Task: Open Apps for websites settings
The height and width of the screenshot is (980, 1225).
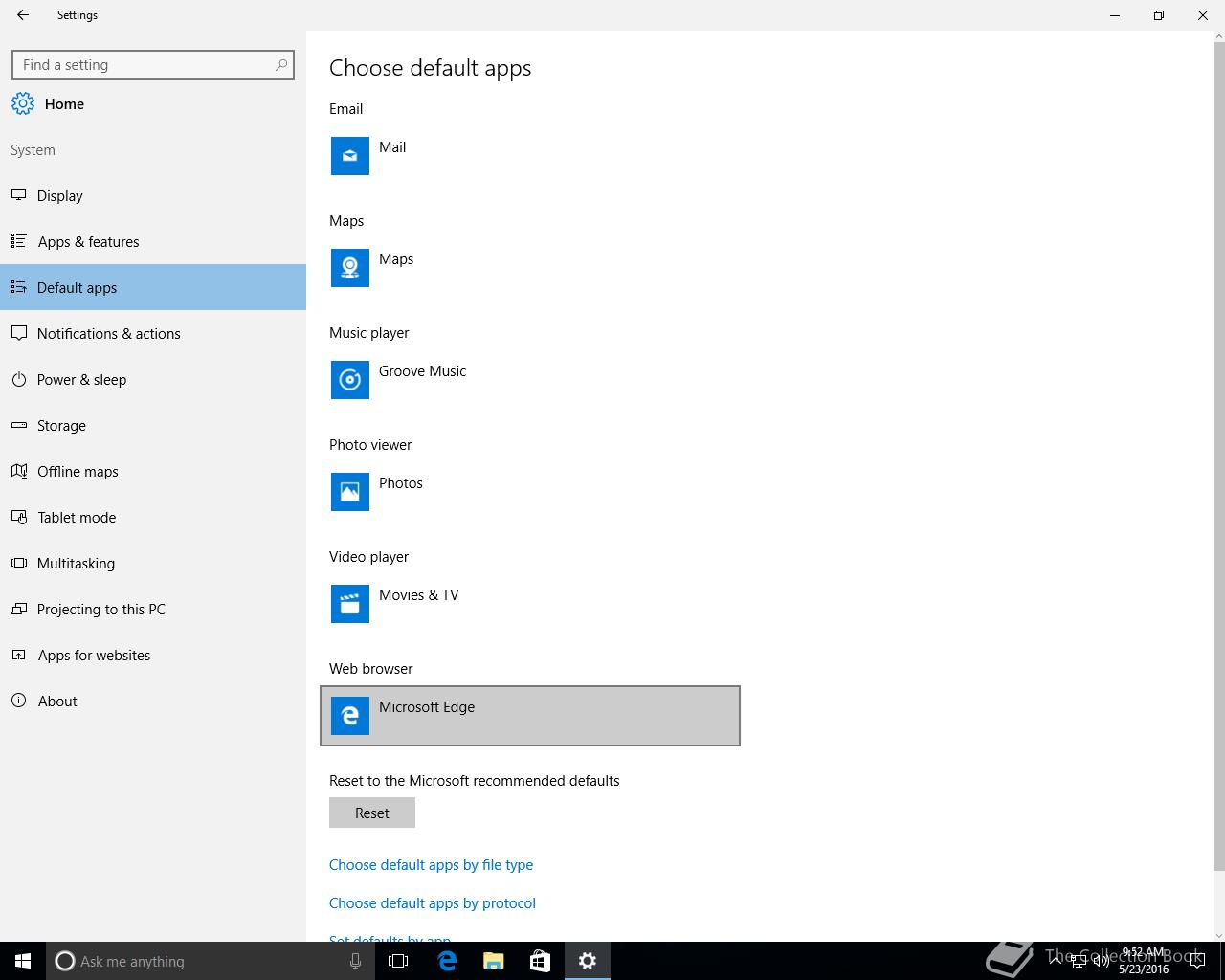Action: click(153, 655)
